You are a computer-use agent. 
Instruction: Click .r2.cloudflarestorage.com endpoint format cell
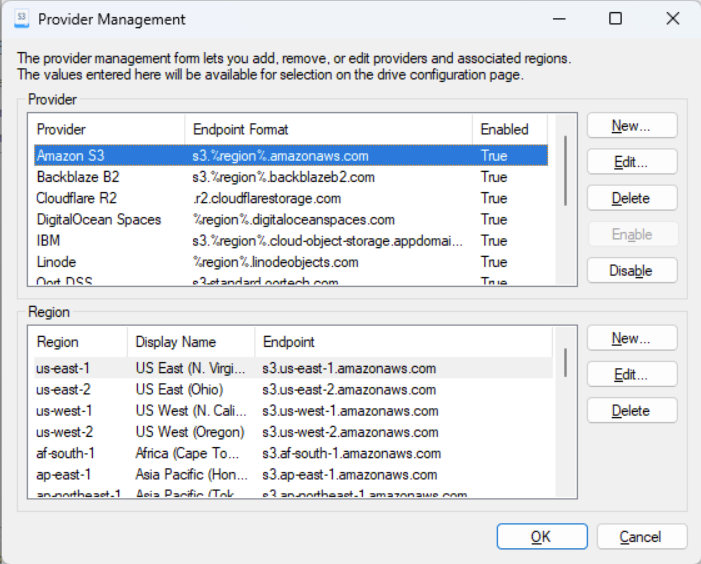tap(267, 198)
